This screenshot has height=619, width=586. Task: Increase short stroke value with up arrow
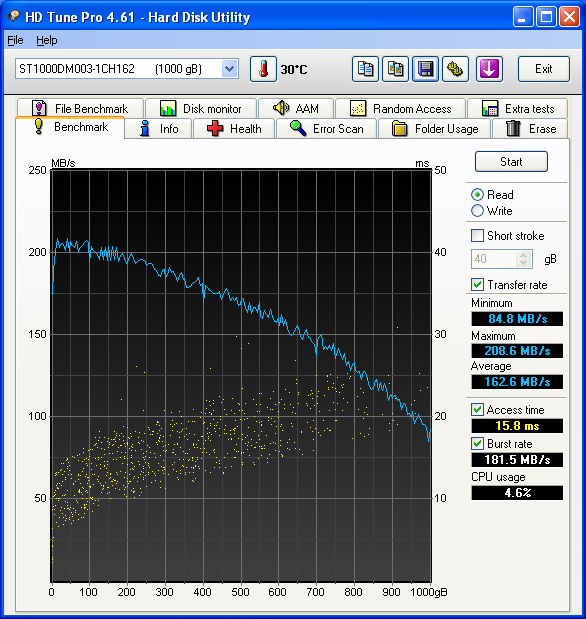[x=524, y=255]
